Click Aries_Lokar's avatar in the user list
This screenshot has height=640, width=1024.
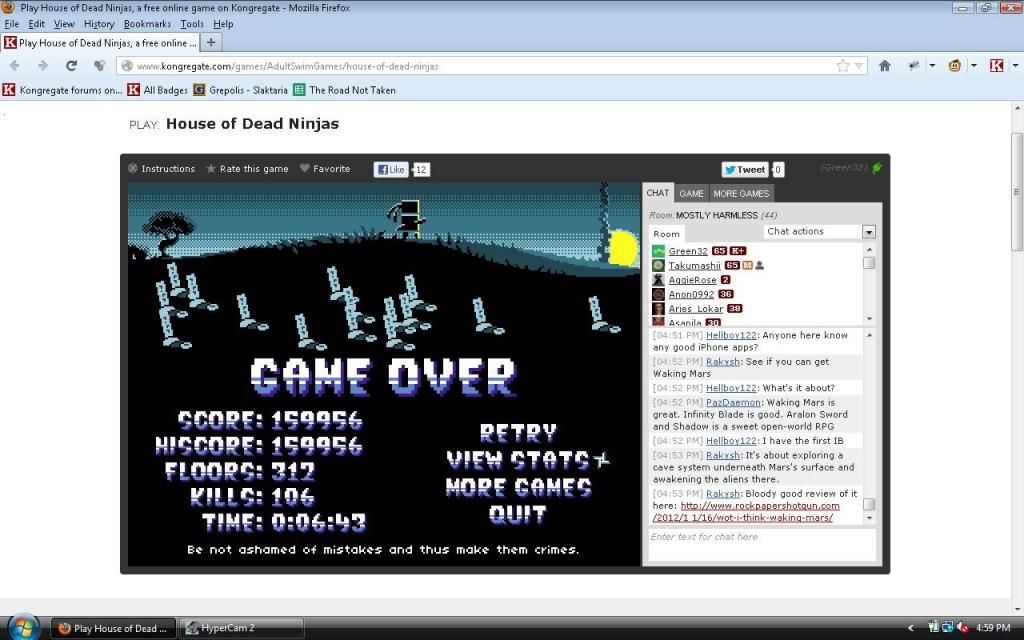[x=658, y=308]
